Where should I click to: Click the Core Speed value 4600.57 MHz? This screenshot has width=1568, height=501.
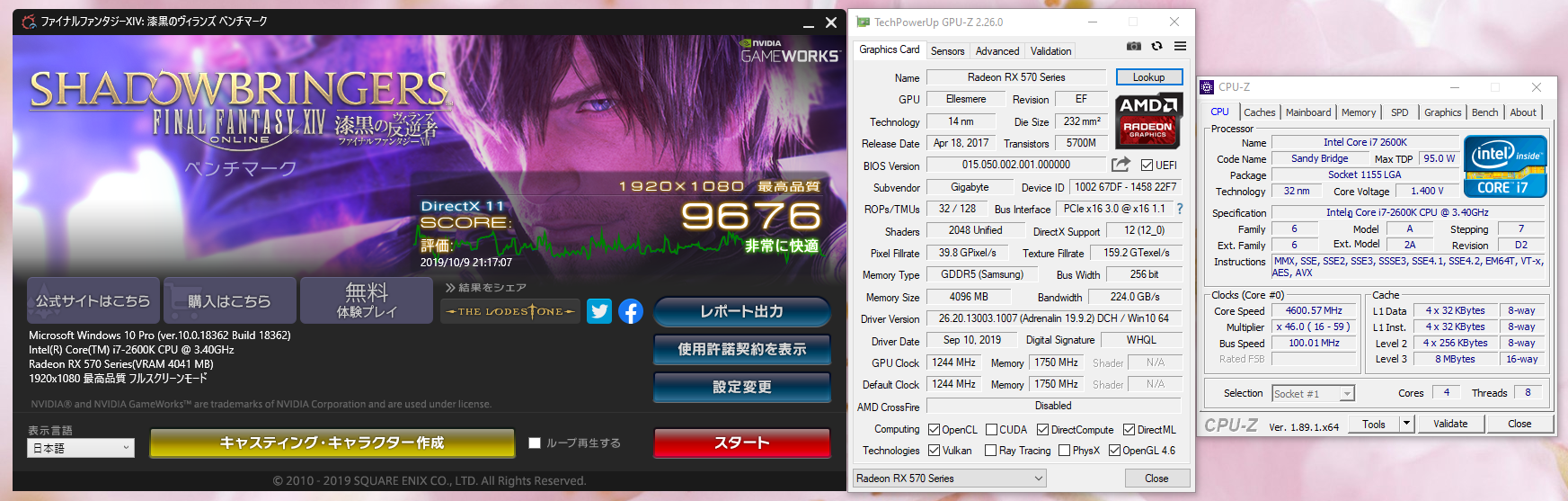coord(1314,310)
